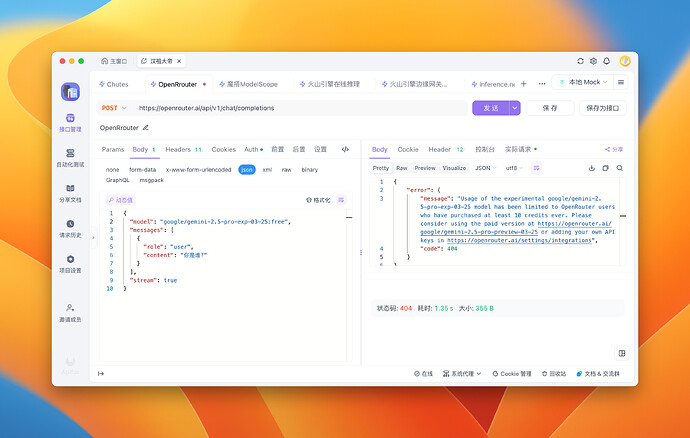Click the 格式化 format button in body editor

pos(318,200)
